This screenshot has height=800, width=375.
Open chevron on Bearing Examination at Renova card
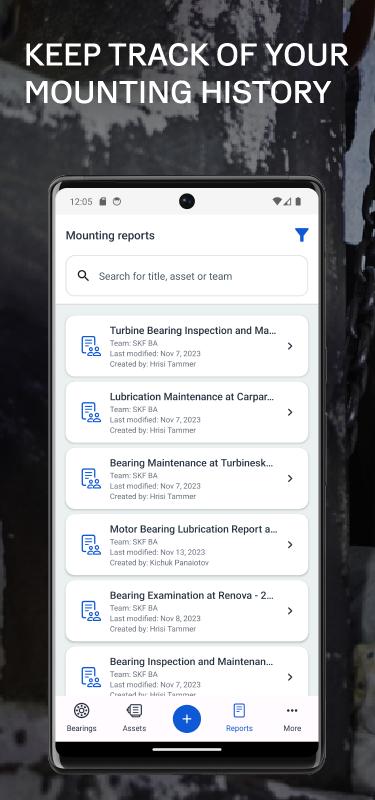click(x=290, y=611)
